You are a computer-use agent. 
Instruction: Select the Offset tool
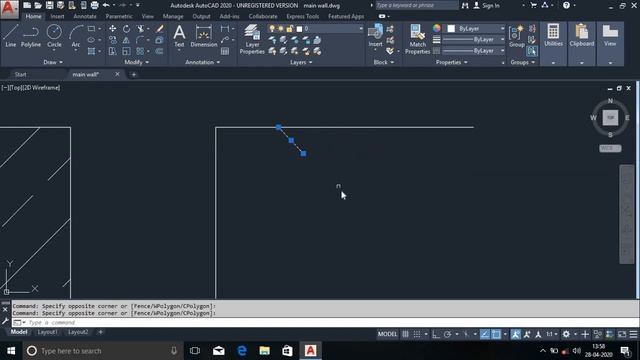pos(160,51)
